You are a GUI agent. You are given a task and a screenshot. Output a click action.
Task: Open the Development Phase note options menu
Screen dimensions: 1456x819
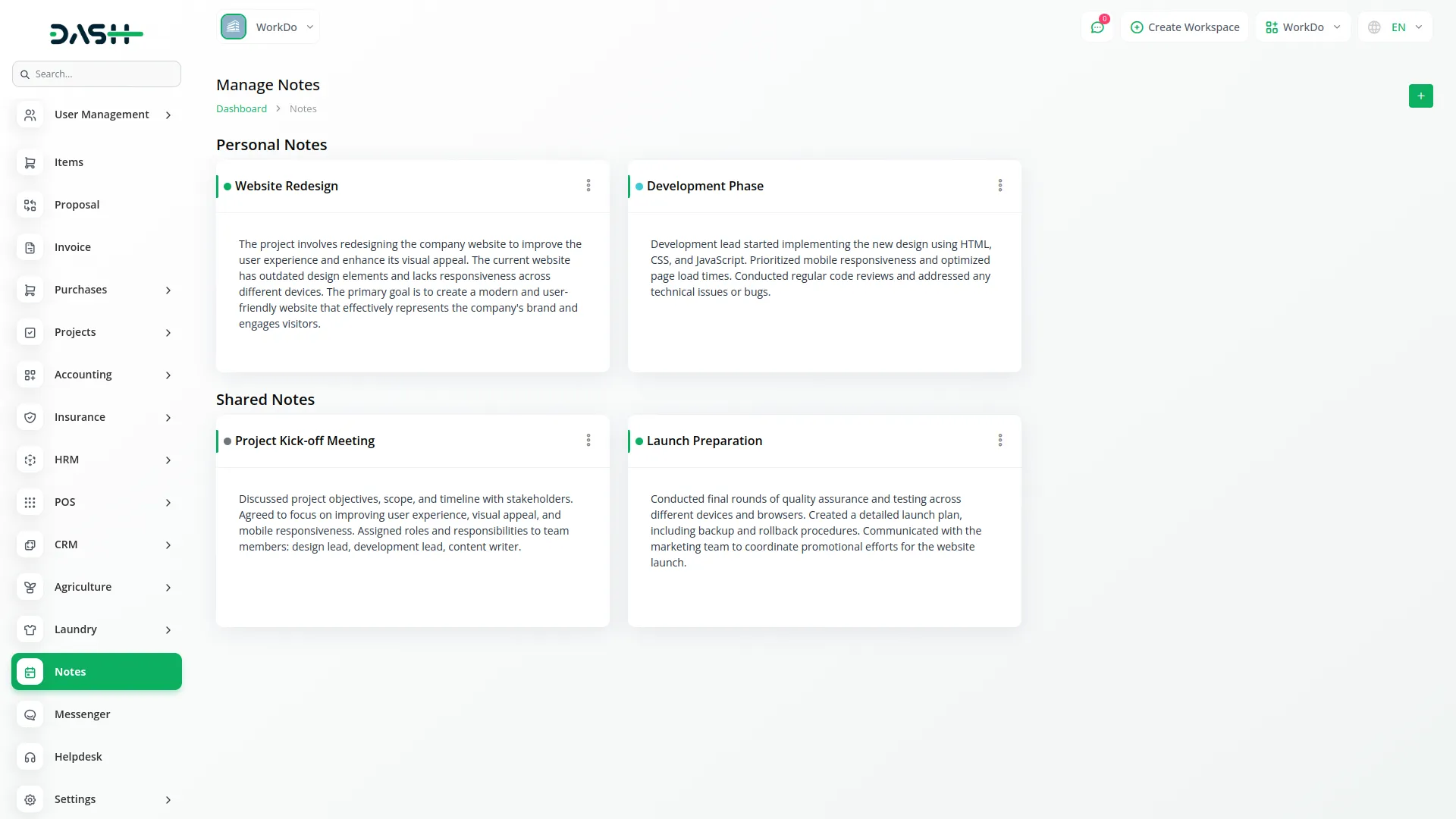click(999, 186)
